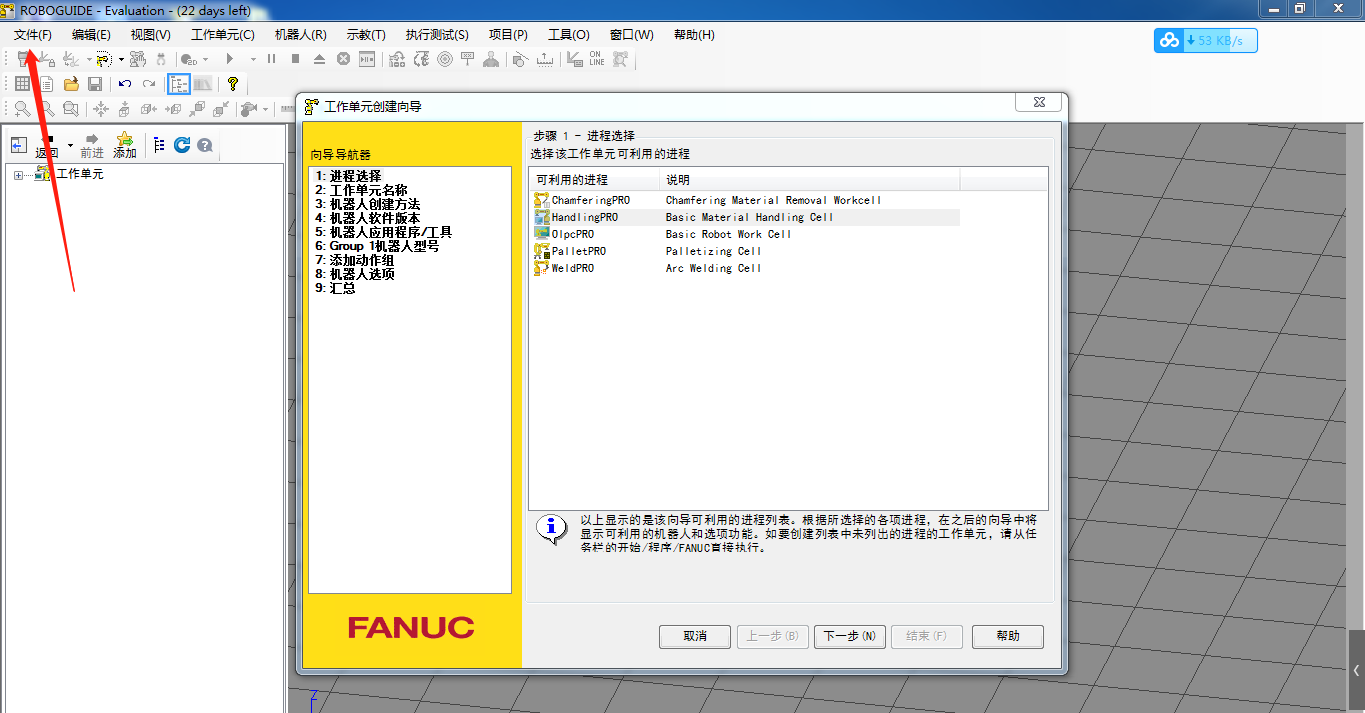Click the 添加 star add button
1365x713 pixels.
(125, 146)
